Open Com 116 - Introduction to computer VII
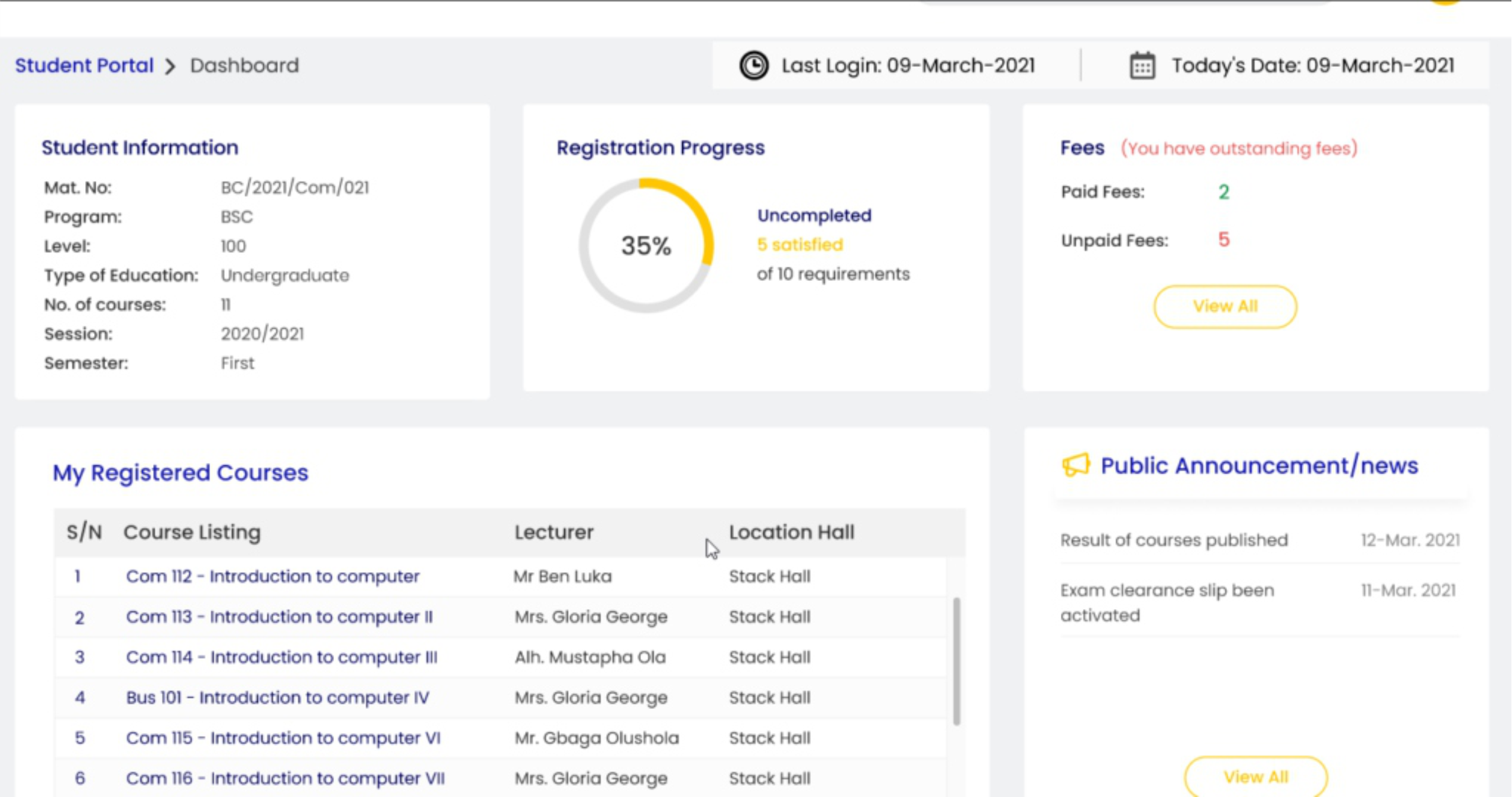Image resolution: width=1512 pixels, height=797 pixels. coord(285,778)
